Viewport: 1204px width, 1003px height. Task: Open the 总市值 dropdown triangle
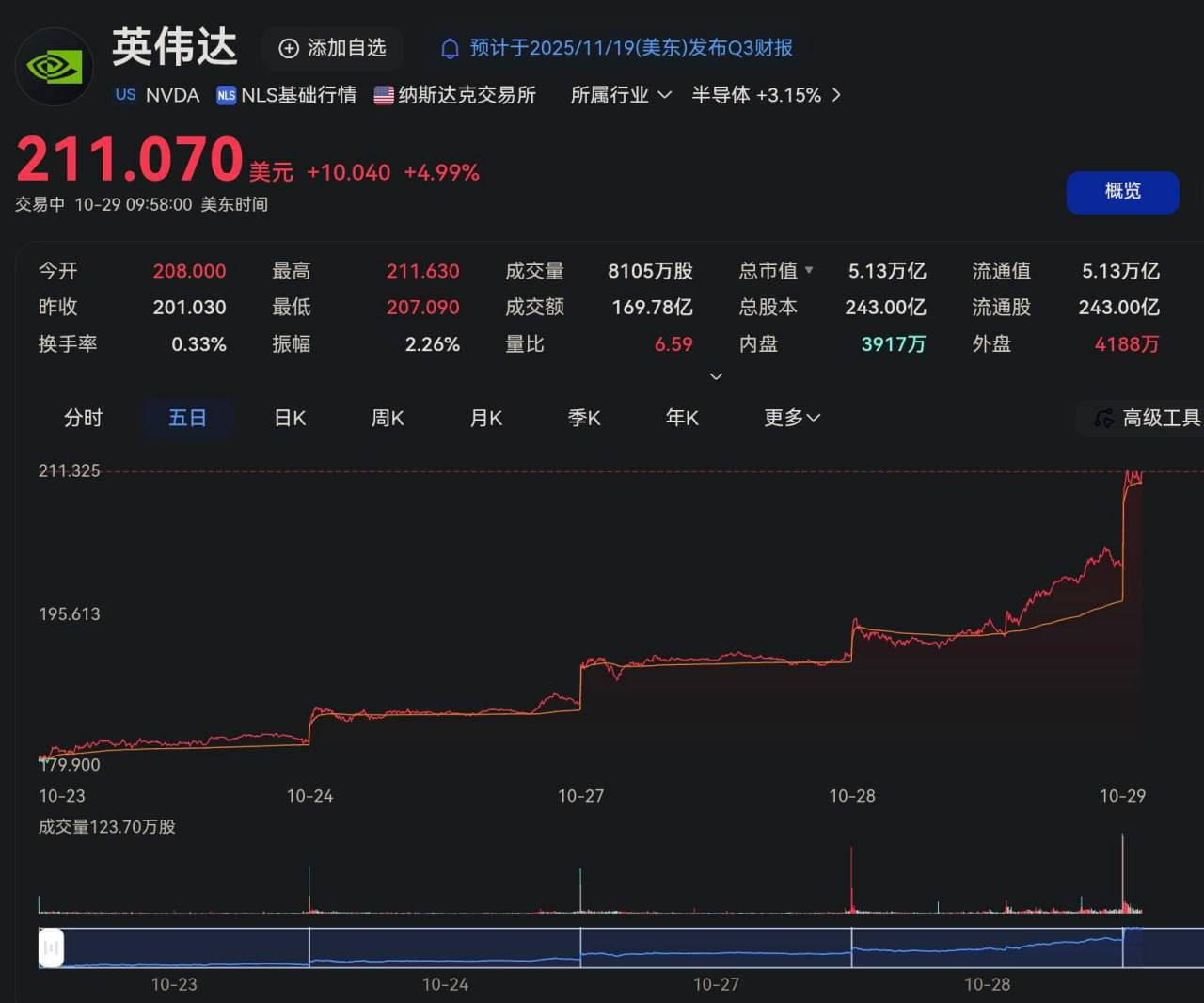pyautogui.click(x=809, y=271)
